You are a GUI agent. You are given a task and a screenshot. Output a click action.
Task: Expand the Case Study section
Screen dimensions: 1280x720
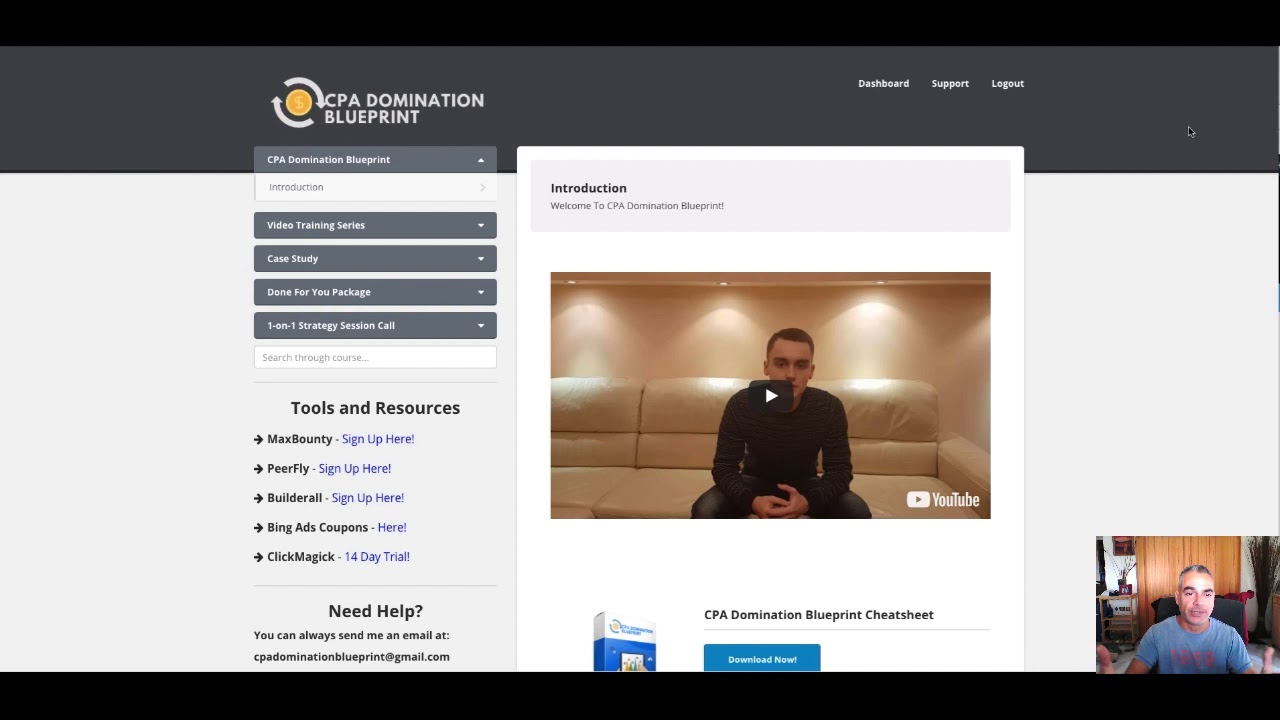coord(375,259)
